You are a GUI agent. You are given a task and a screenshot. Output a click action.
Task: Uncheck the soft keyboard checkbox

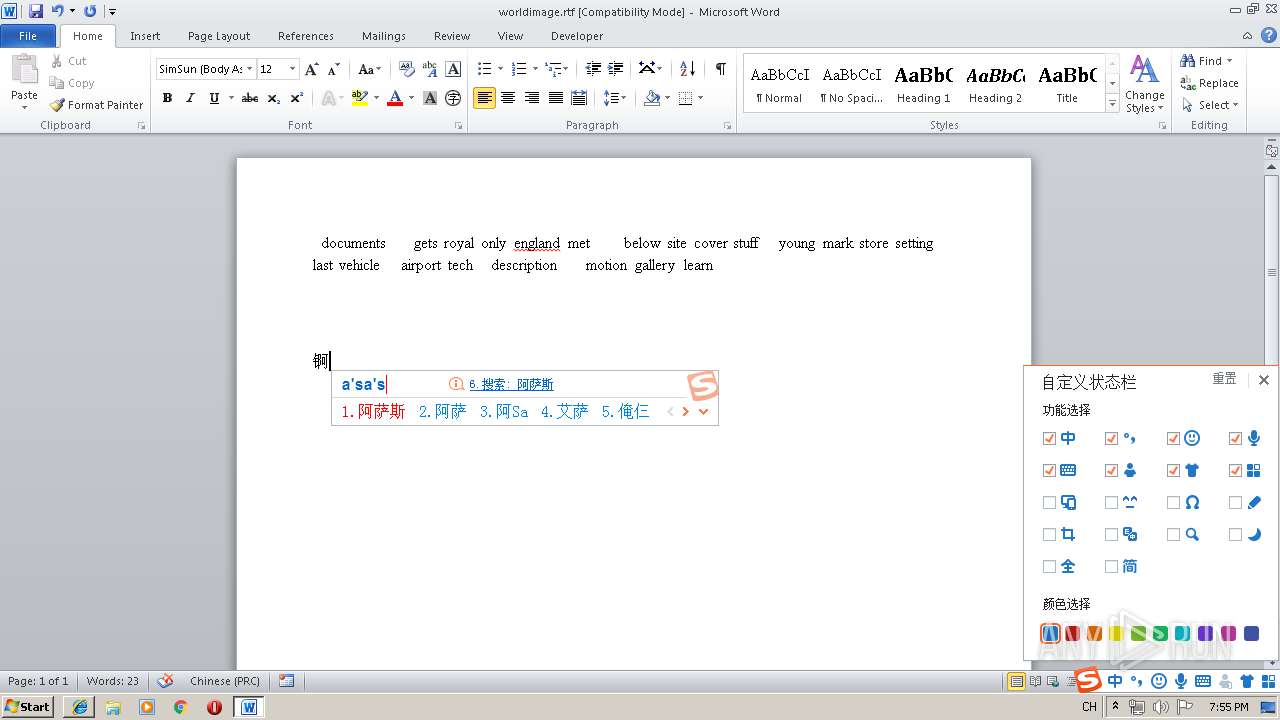[x=1049, y=470]
